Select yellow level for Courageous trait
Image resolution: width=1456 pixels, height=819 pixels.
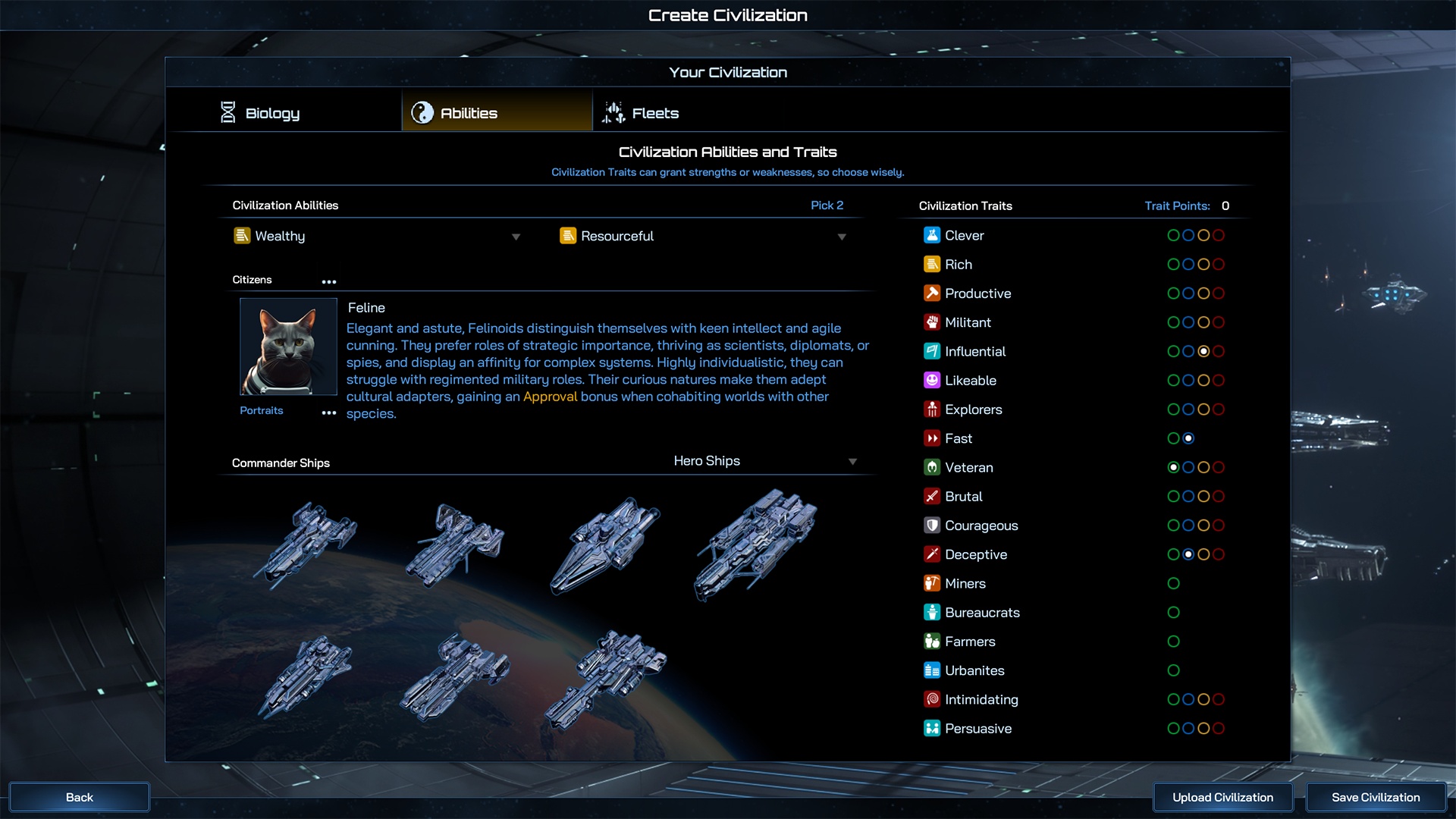(x=1203, y=525)
